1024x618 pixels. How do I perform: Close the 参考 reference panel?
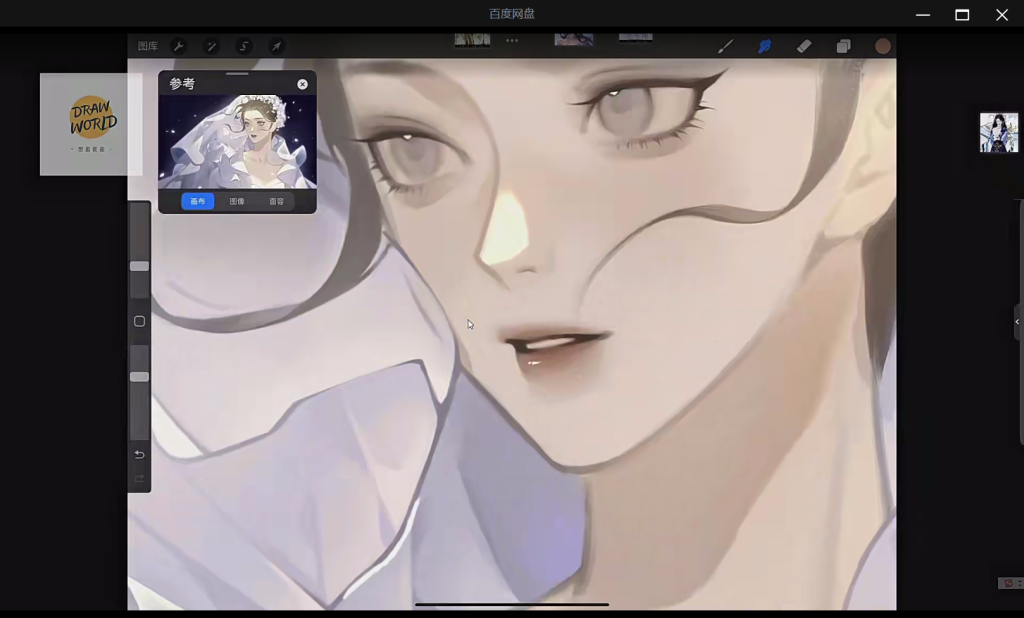(x=303, y=84)
